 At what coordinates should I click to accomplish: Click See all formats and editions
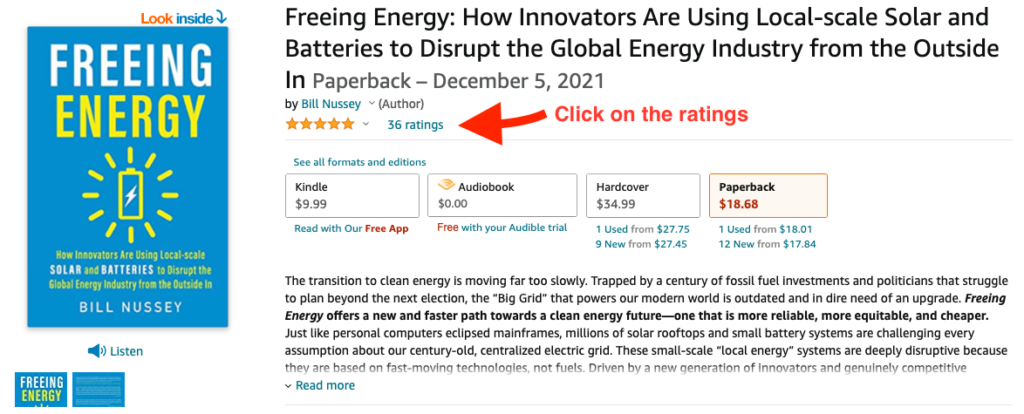[359, 162]
